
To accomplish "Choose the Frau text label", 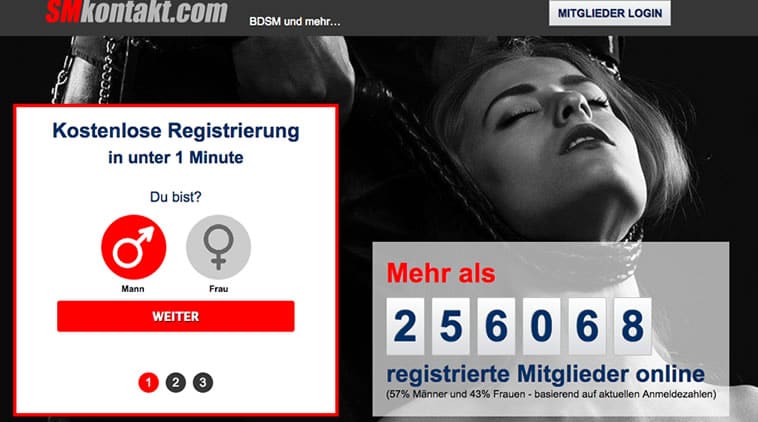I will click(219, 289).
